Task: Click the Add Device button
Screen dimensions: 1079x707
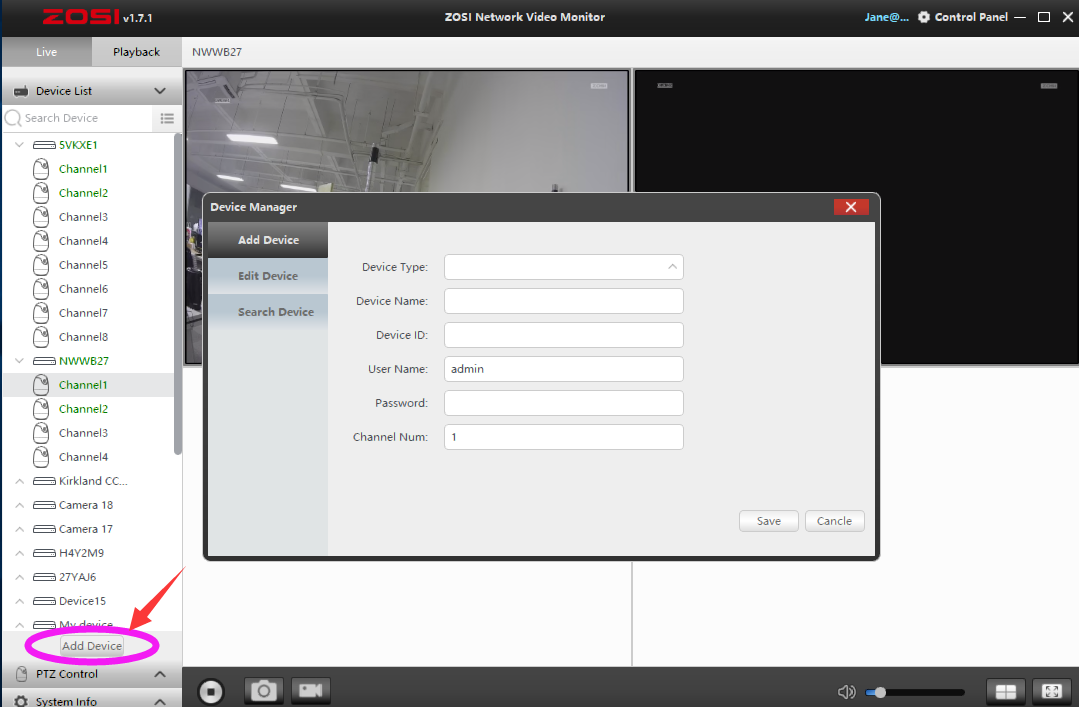Action: [92, 646]
